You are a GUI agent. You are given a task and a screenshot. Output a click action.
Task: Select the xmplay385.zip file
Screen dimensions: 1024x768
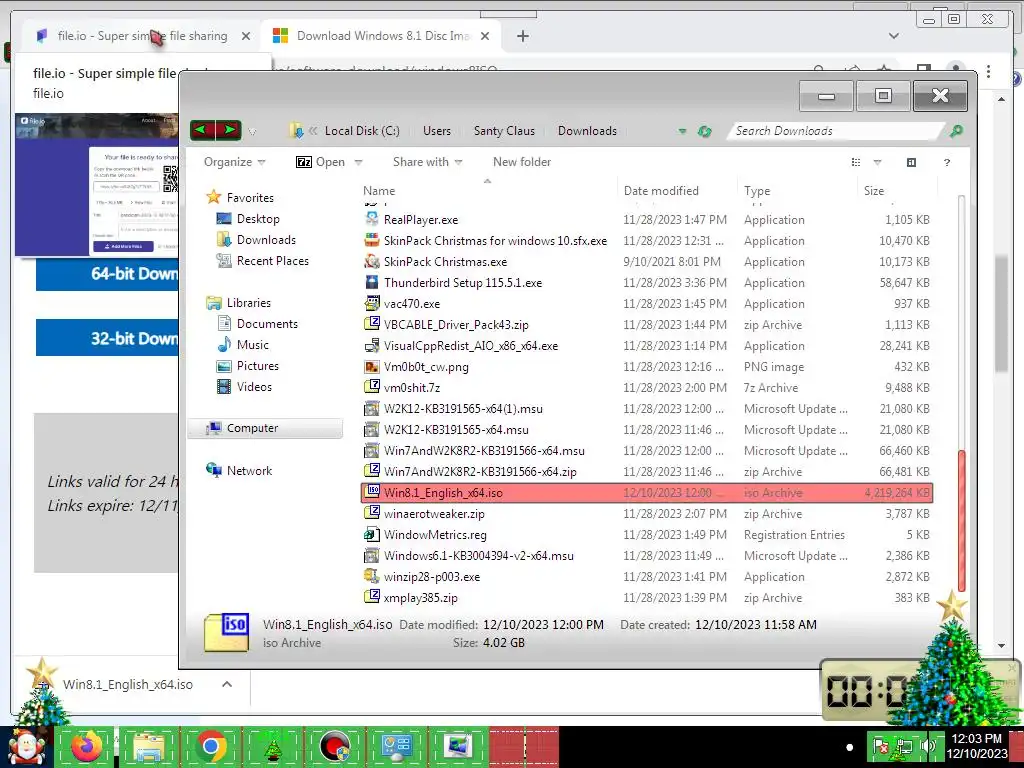[x=647, y=597]
